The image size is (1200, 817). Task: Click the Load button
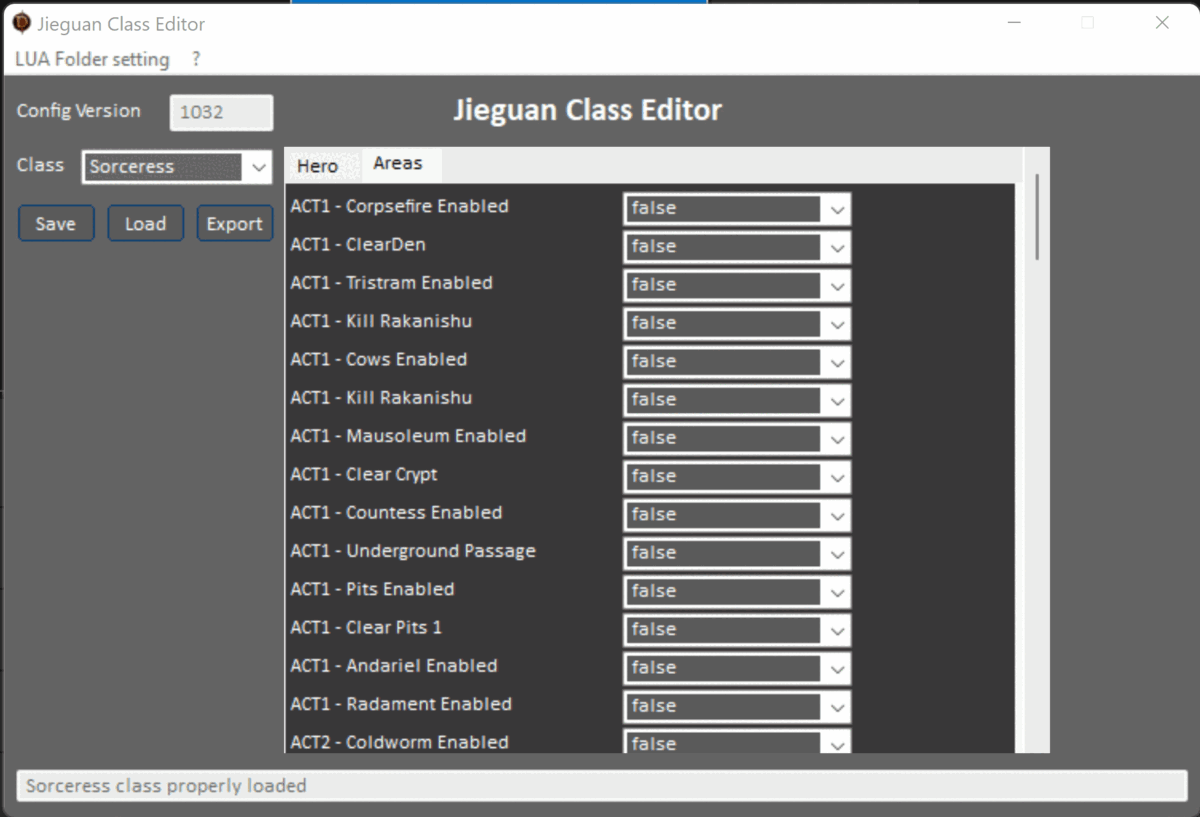145,224
